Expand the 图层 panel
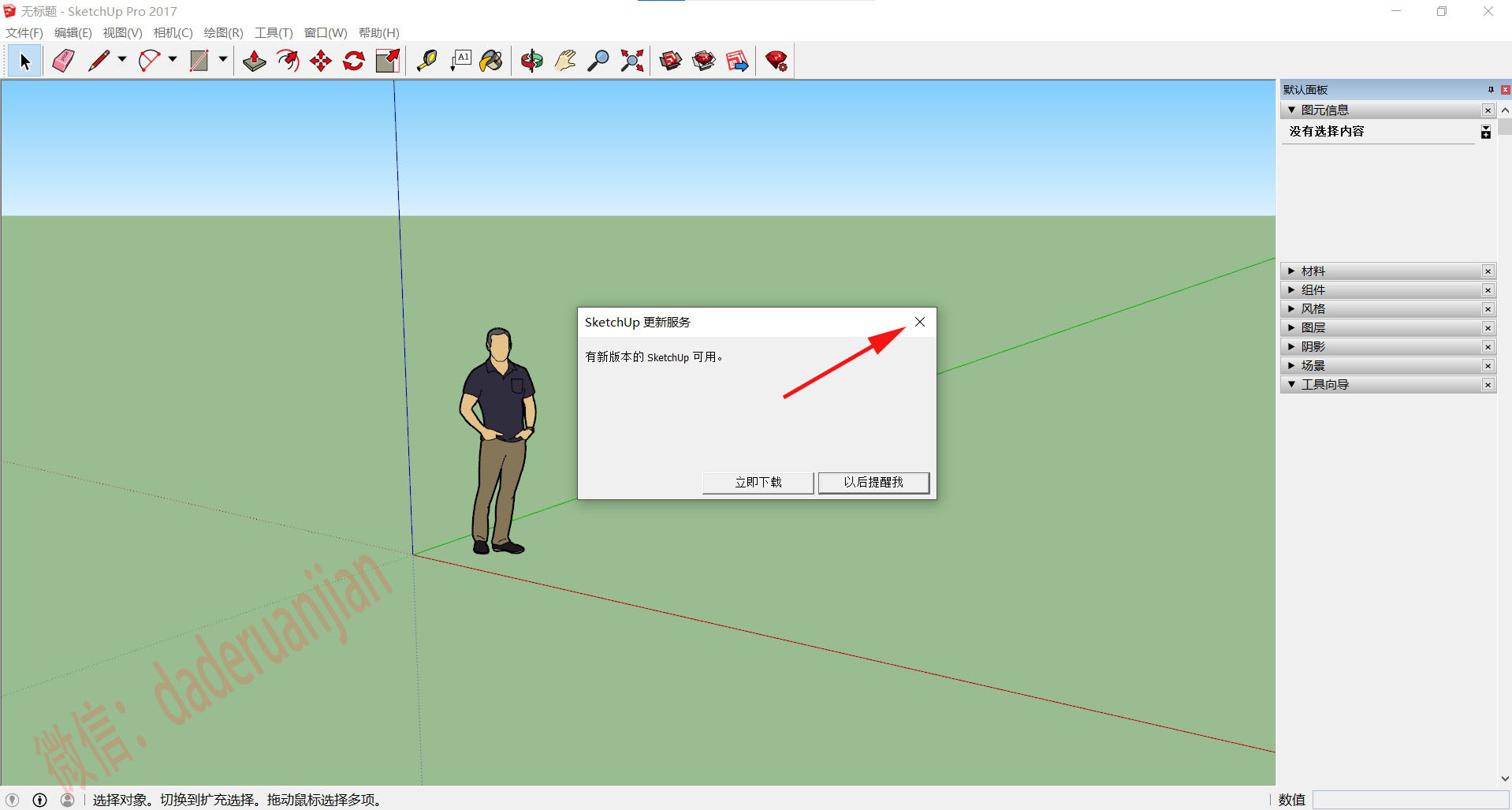 [1291, 328]
